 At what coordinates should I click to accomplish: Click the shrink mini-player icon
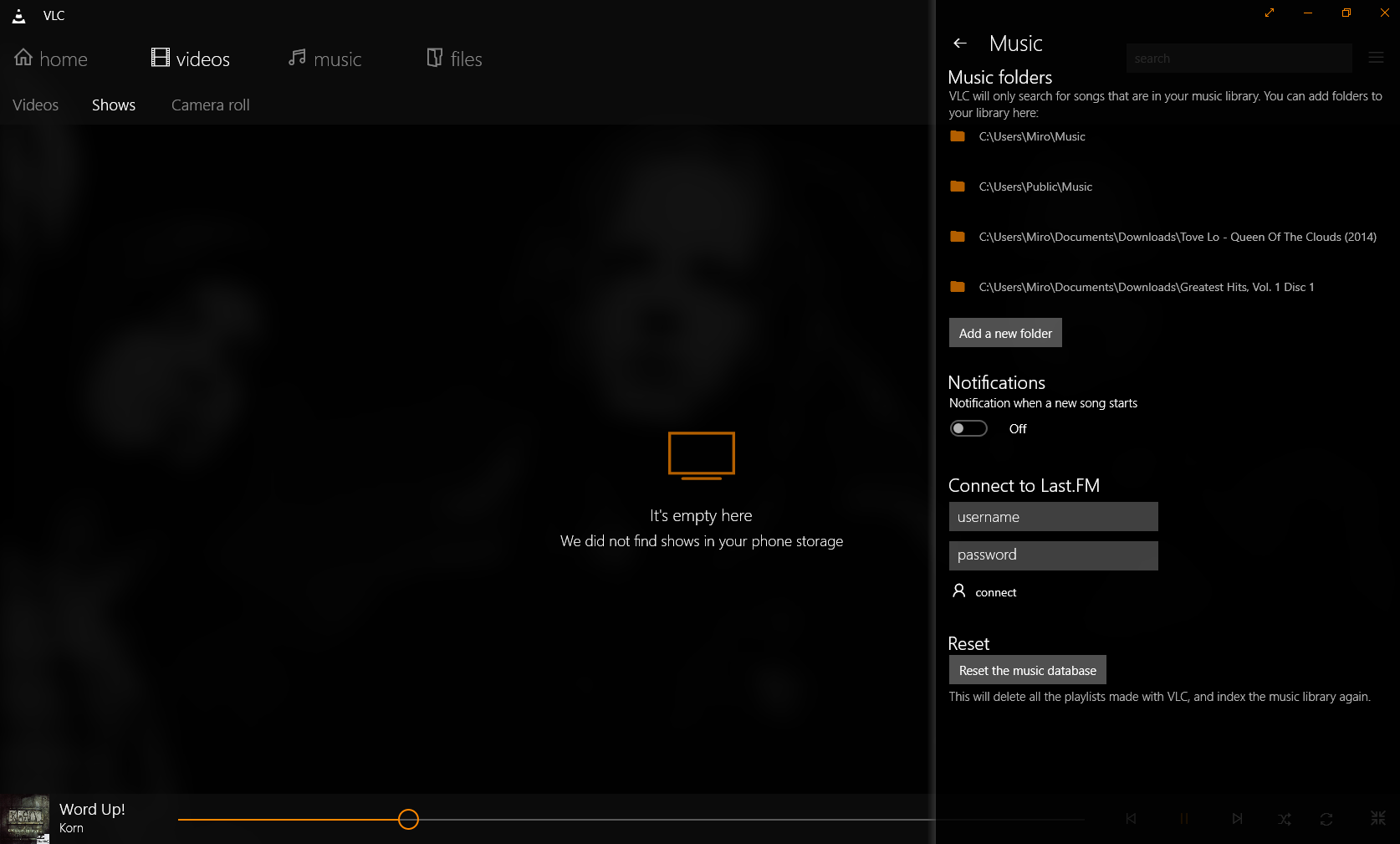coord(1378,818)
